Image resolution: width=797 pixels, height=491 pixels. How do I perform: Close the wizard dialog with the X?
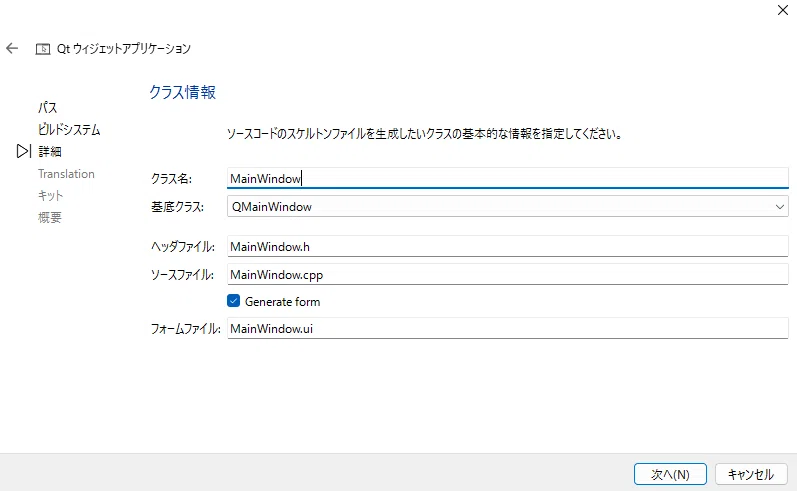click(x=783, y=10)
